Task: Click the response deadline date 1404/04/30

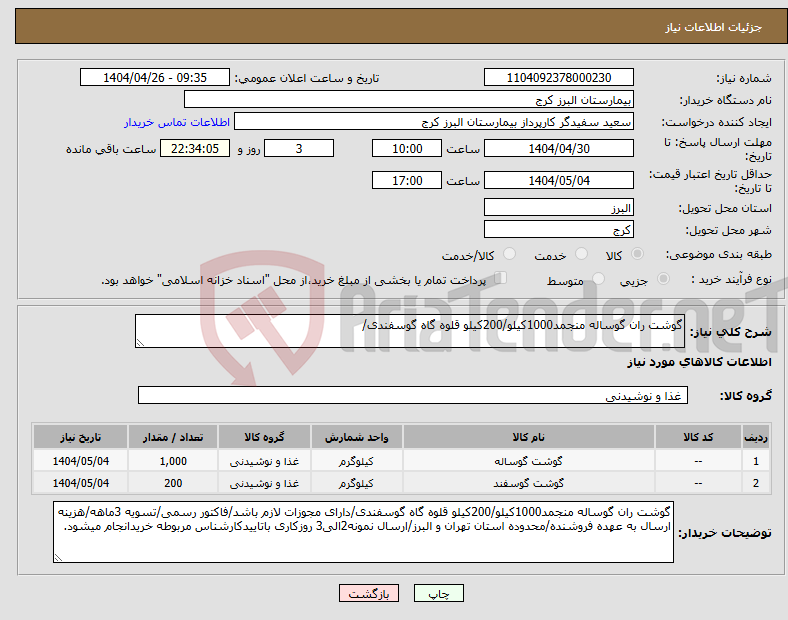Action: coord(558,148)
